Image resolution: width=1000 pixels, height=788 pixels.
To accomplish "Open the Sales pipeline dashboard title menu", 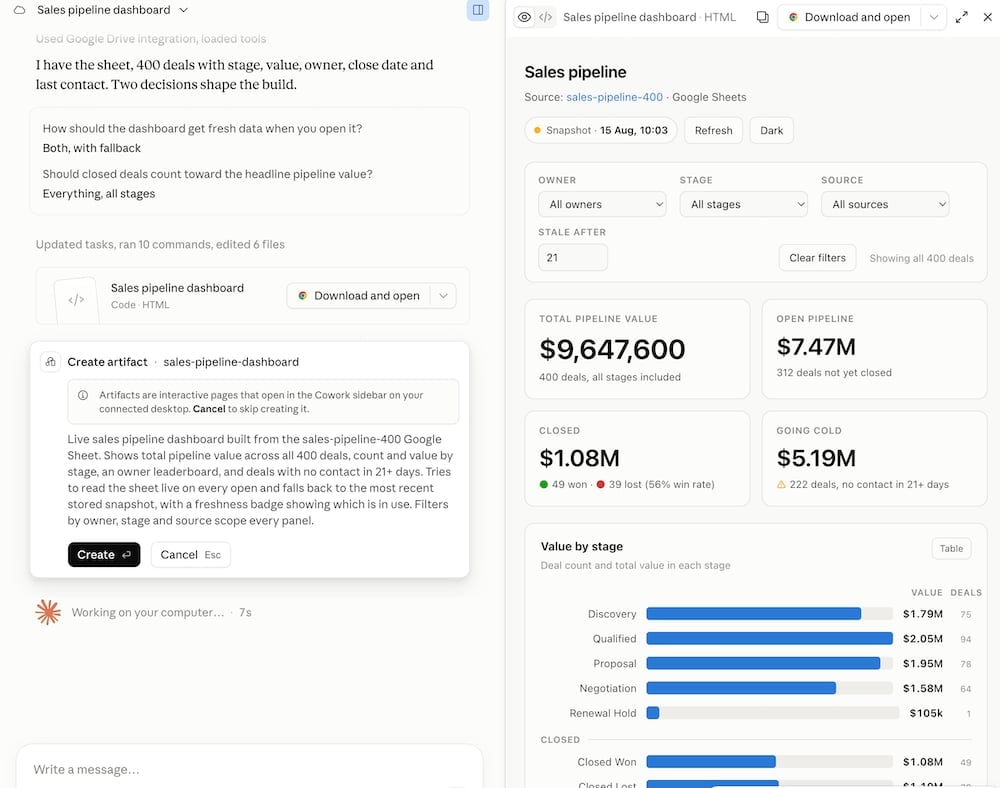I will pos(113,10).
